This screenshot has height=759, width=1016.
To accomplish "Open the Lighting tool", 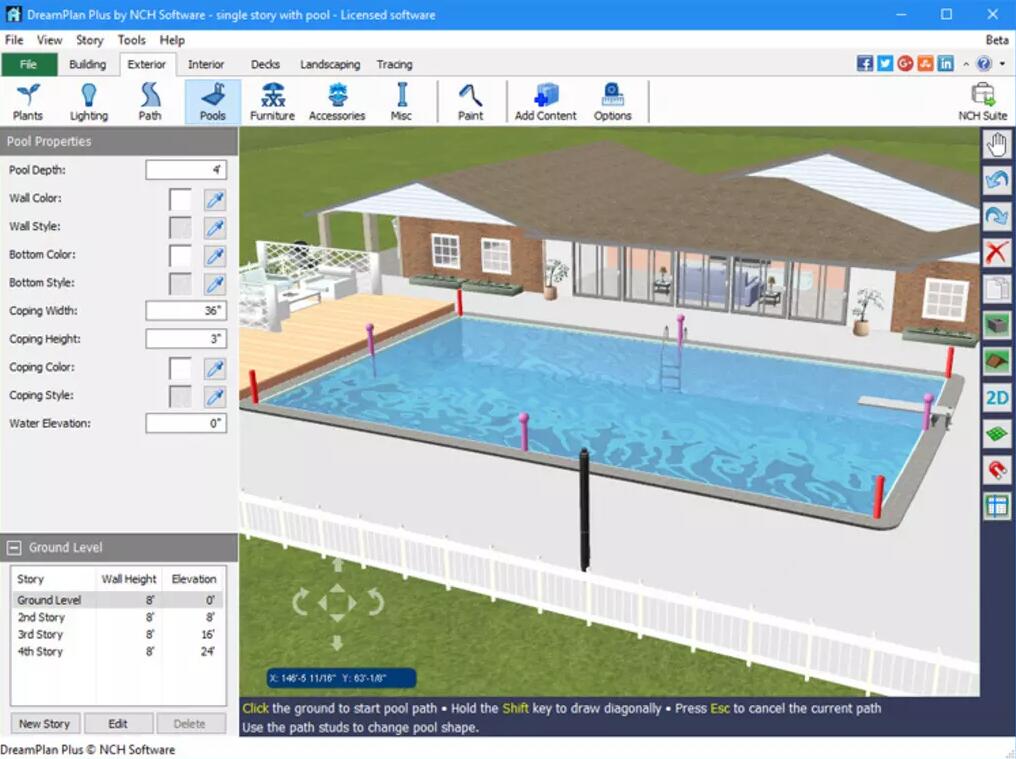I will (x=88, y=100).
